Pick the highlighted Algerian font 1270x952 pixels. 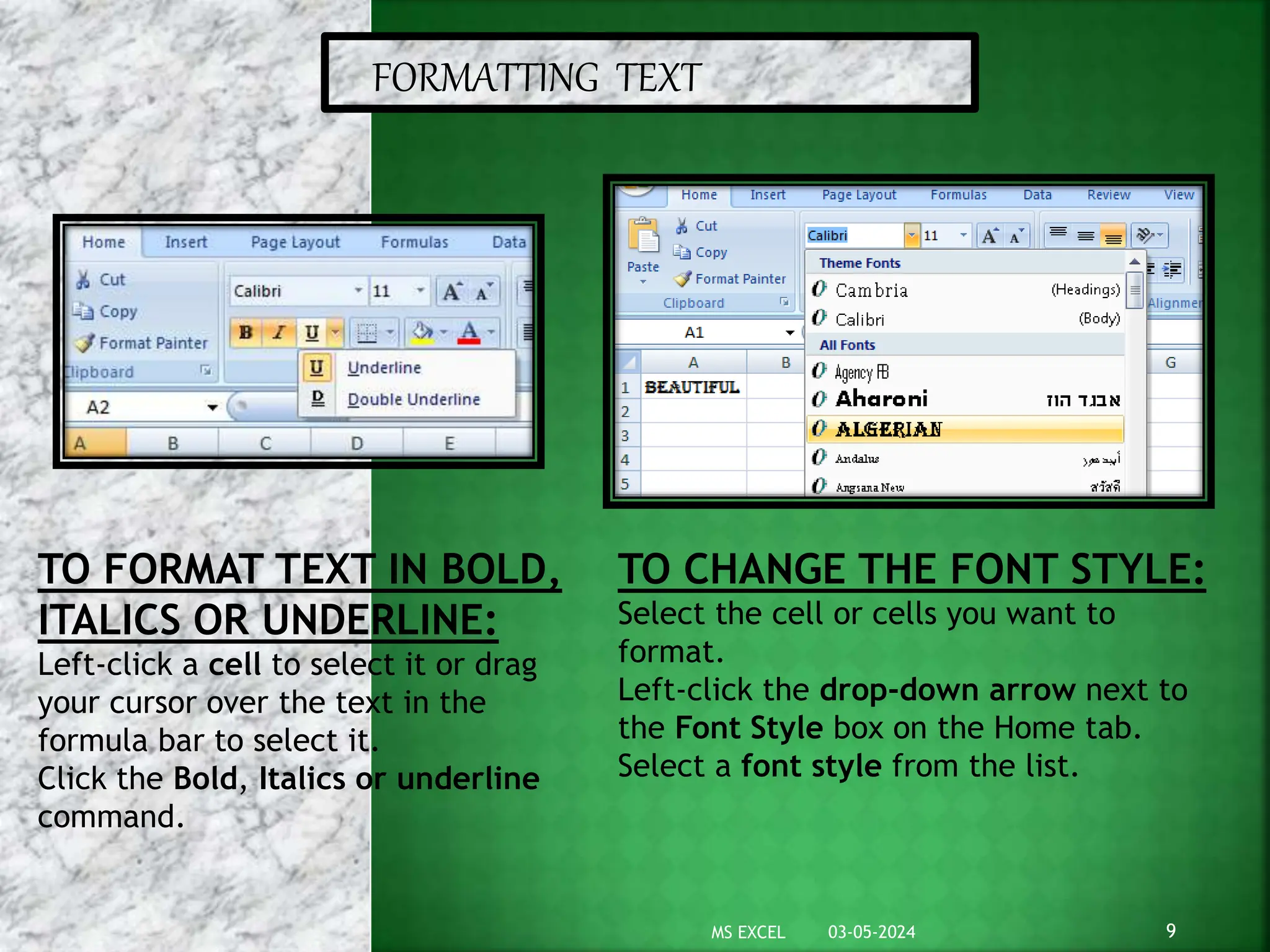pos(966,429)
